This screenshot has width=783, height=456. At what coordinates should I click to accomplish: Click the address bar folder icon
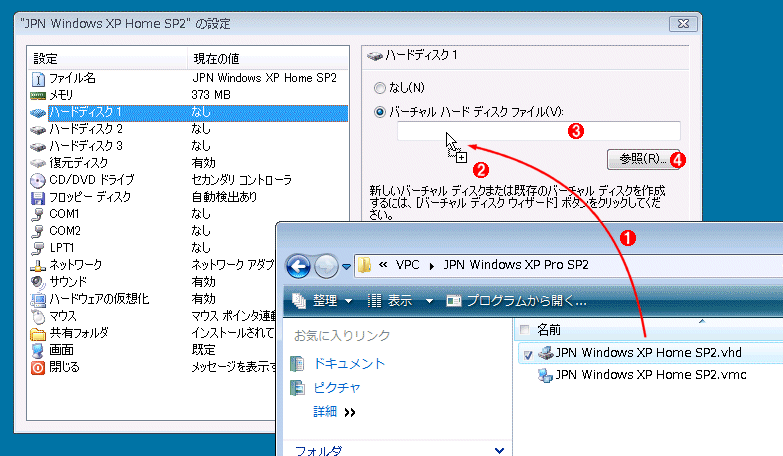365,265
